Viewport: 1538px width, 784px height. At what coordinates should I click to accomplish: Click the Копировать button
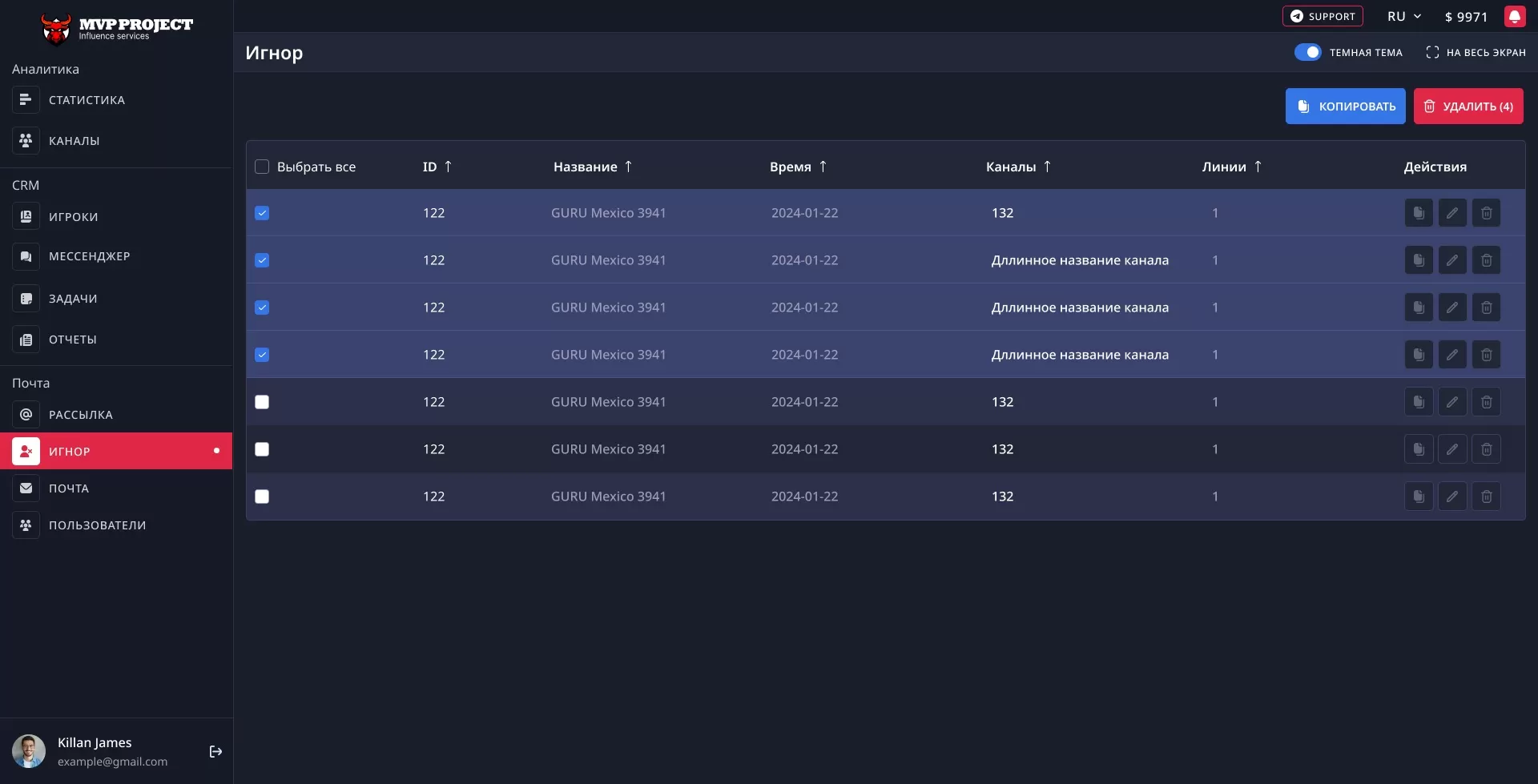(x=1345, y=106)
